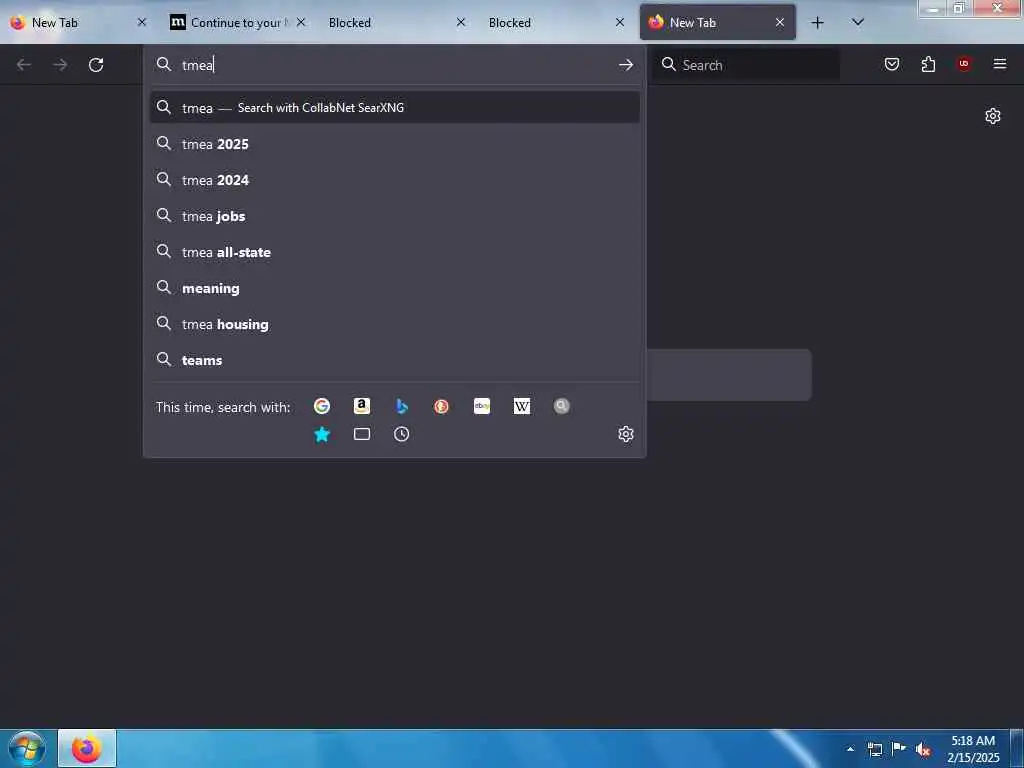Open the Windows Start button
The width and height of the screenshot is (1024, 768).
[27, 748]
